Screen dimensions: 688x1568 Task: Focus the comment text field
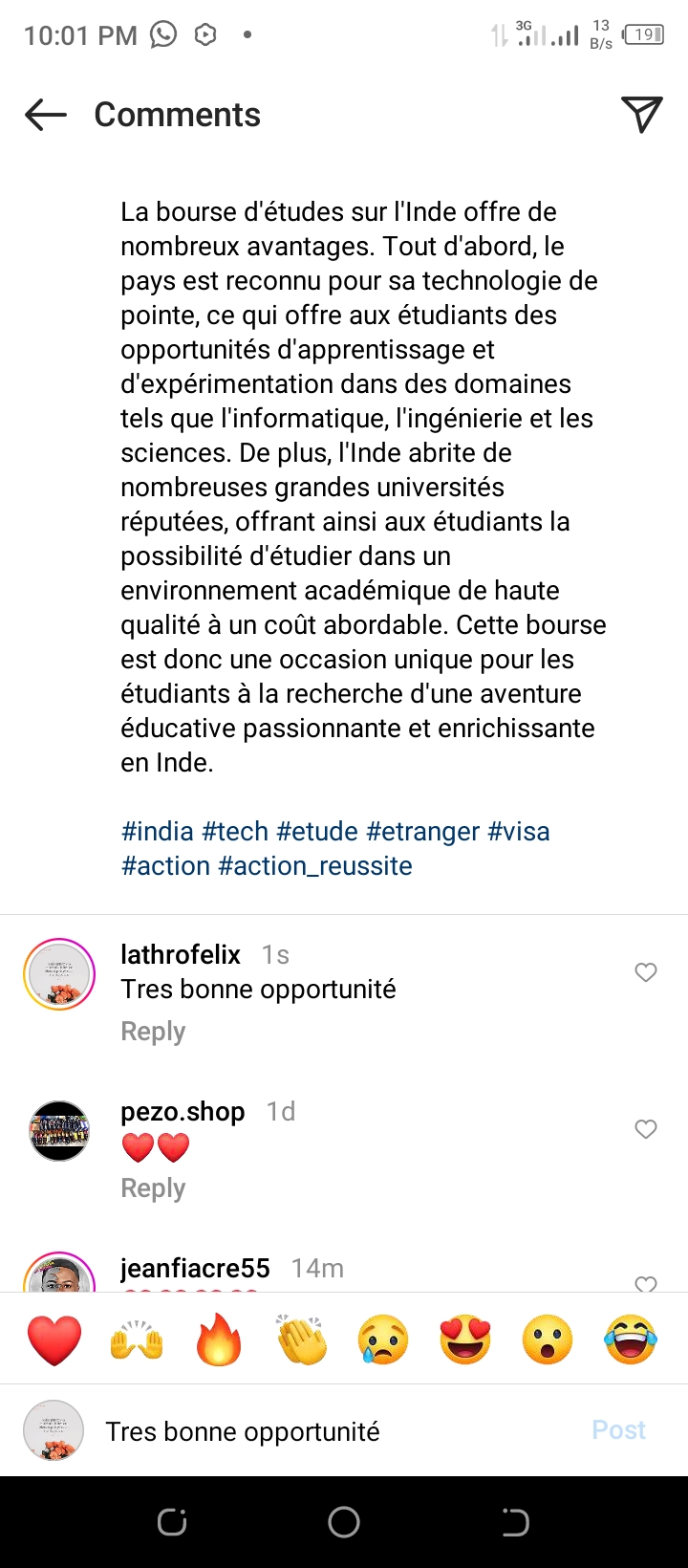click(x=334, y=1431)
